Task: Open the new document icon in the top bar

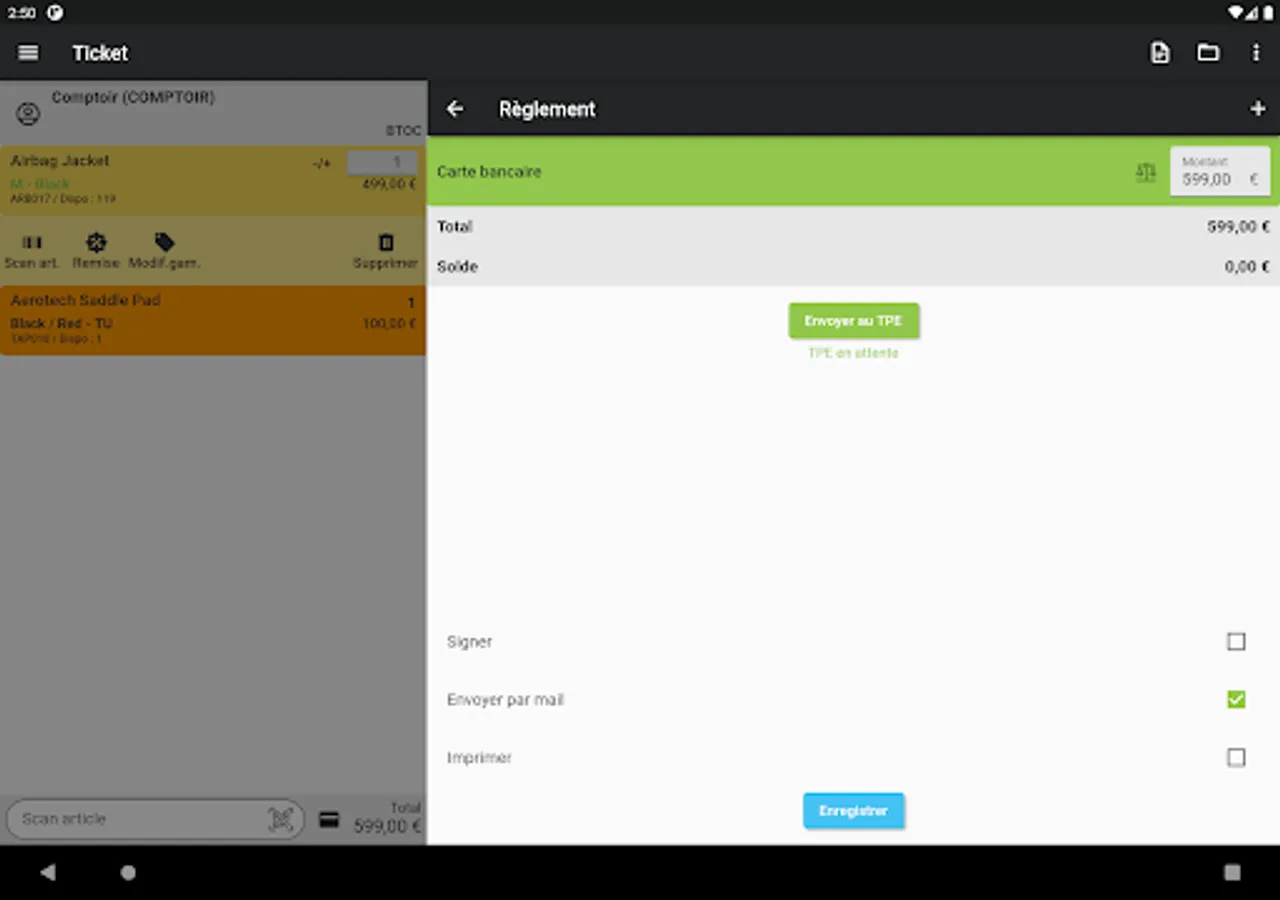Action: coord(1160,53)
